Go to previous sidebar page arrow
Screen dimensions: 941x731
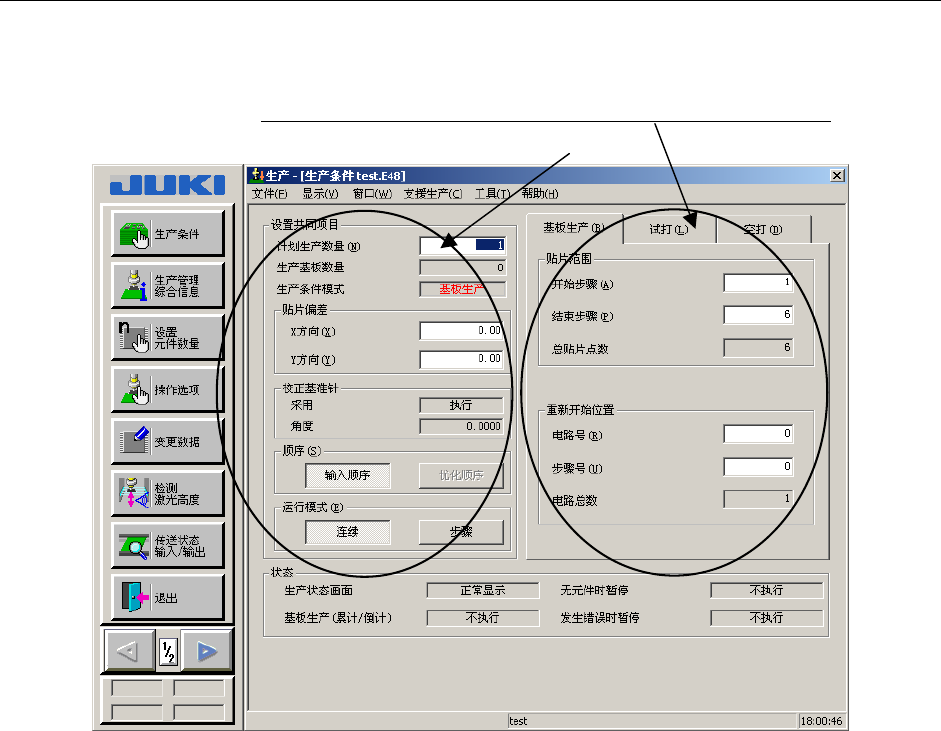click(x=129, y=651)
